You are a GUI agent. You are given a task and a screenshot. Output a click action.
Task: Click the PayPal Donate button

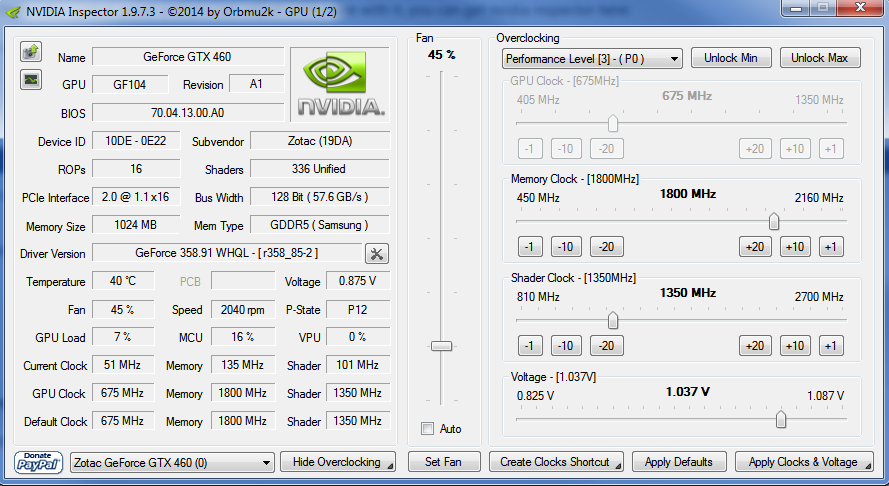(39, 462)
